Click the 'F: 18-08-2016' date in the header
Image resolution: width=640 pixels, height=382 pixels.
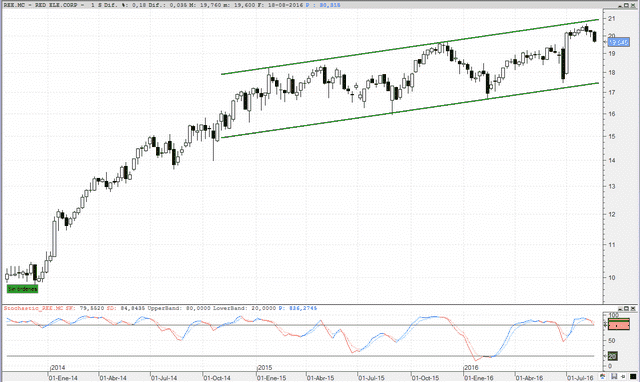[x=280, y=5]
